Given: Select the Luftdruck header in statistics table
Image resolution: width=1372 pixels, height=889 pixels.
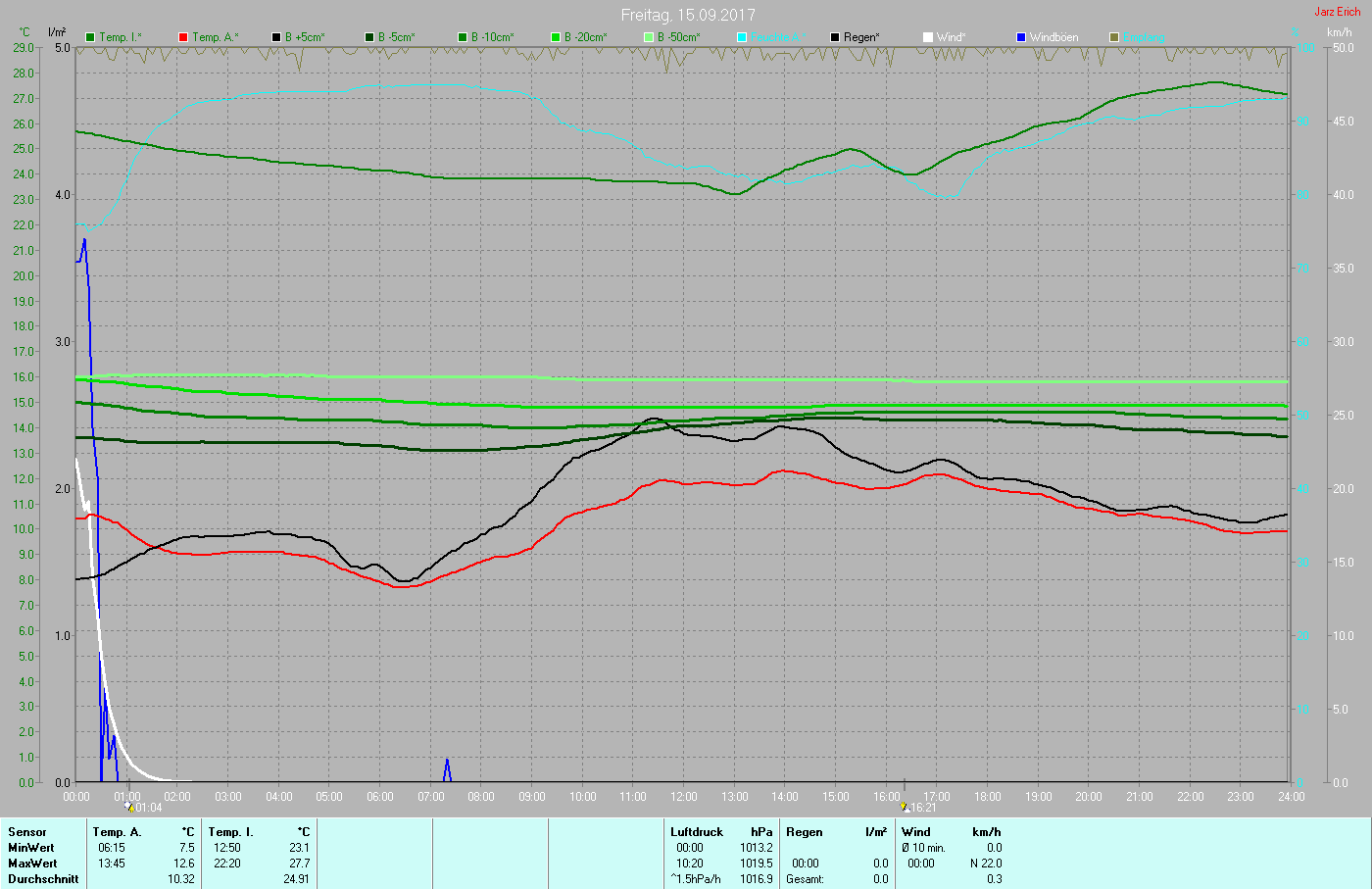Looking at the screenshot, I should click(x=697, y=832).
